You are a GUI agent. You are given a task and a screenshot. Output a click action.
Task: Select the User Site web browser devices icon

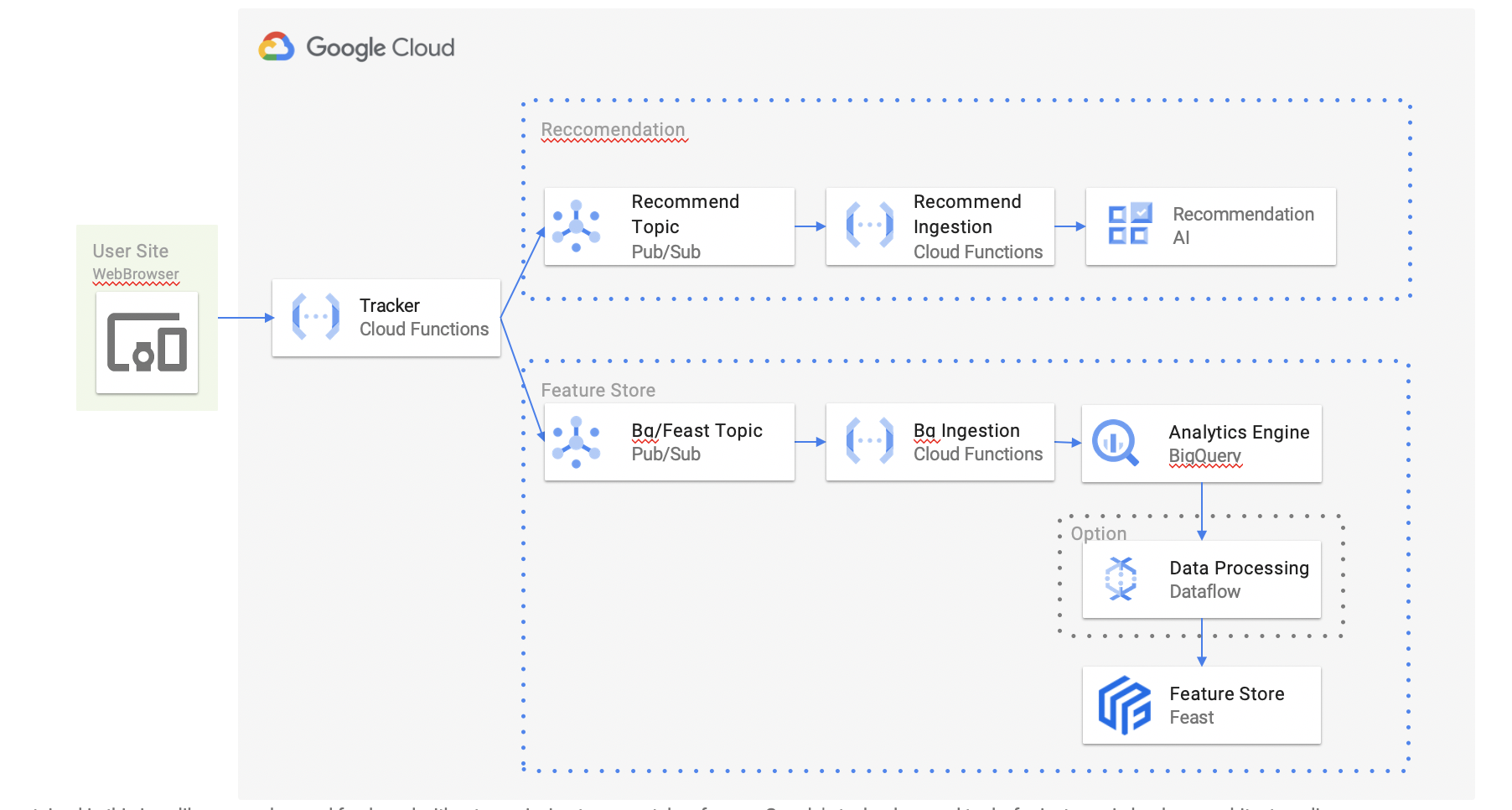[x=147, y=342]
